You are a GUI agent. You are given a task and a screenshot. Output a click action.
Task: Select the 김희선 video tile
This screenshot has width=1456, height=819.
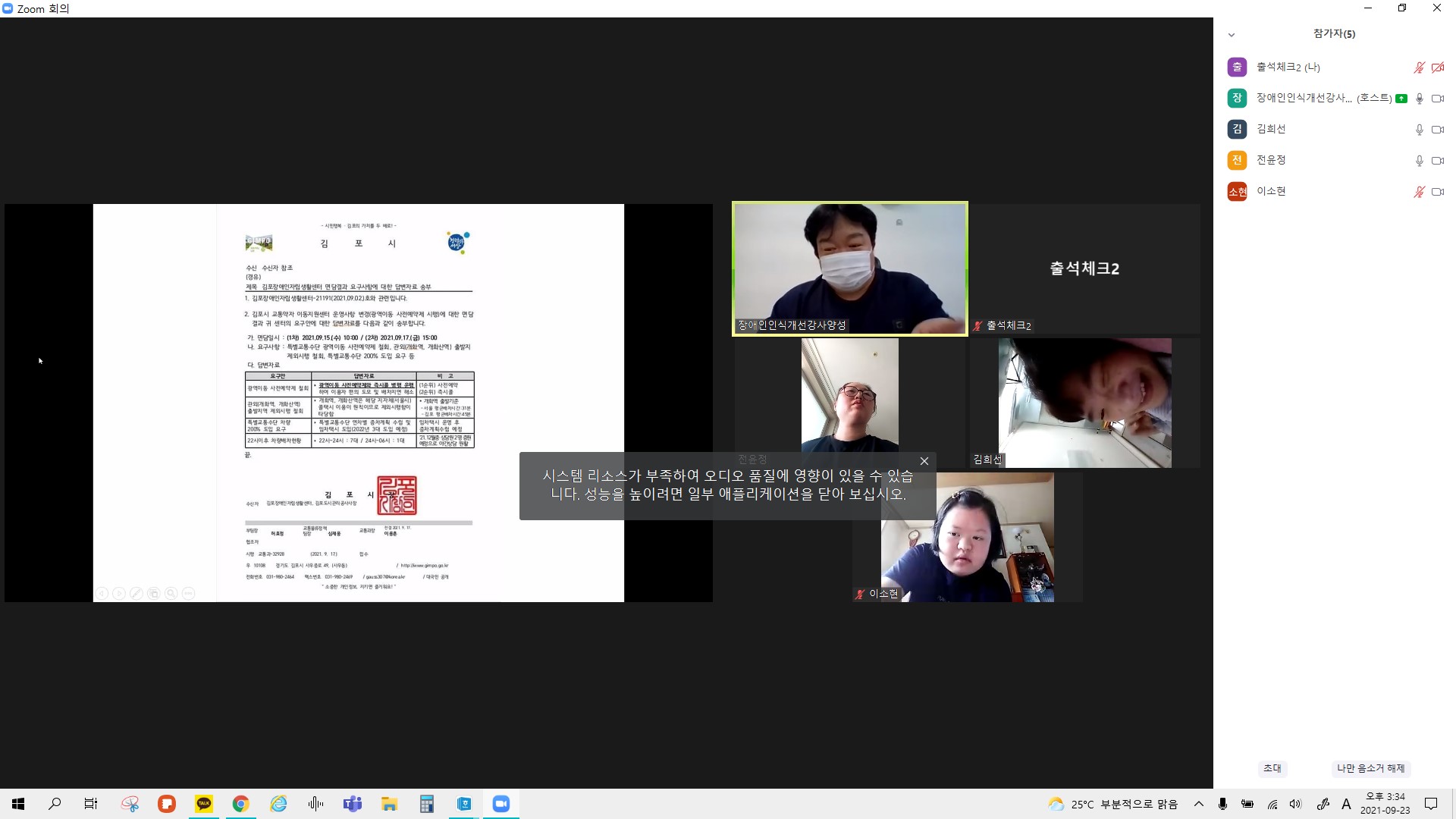[x=1084, y=403]
